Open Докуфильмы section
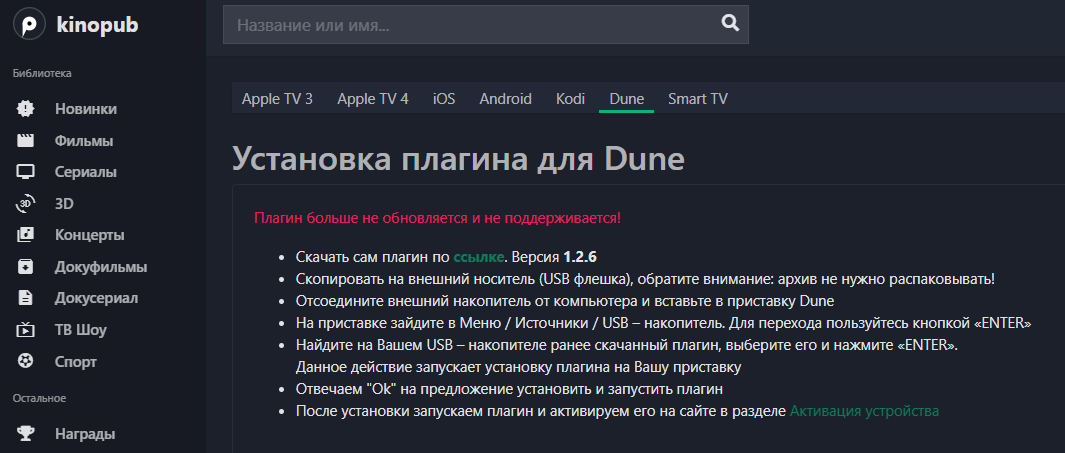Viewport: 1065px width, 453px height. point(101,267)
